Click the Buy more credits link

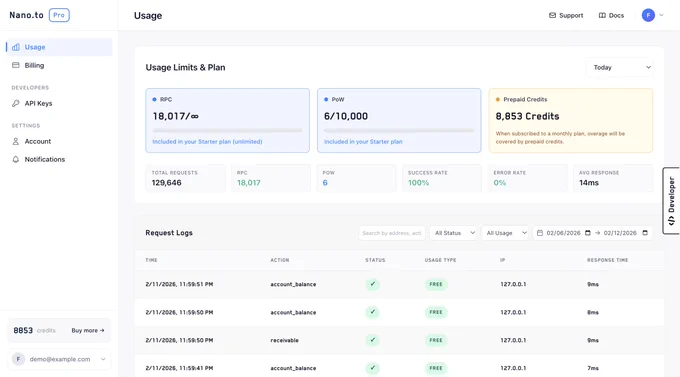pos(88,331)
